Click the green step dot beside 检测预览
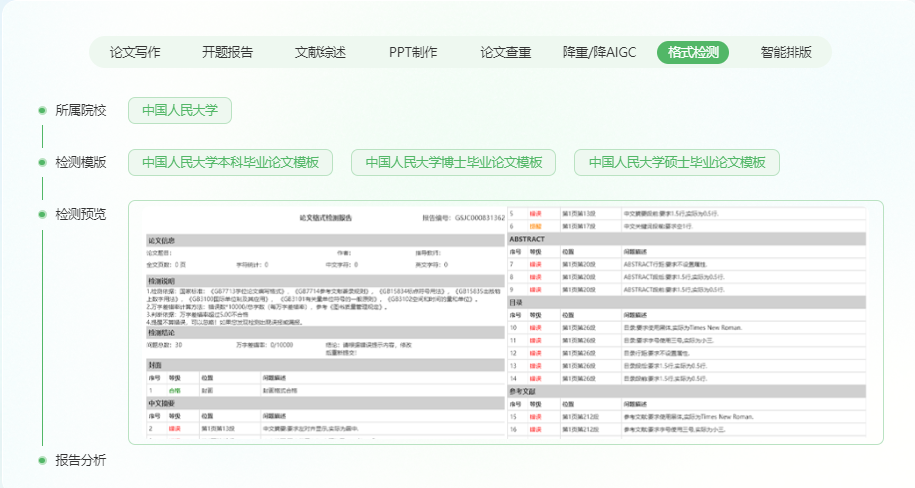The height and width of the screenshot is (488, 915). click(42, 214)
